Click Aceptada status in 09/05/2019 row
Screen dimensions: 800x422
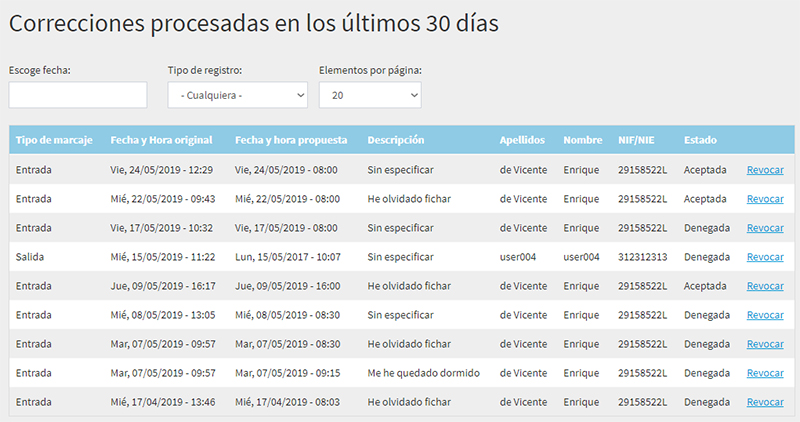click(x=705, y=286)
